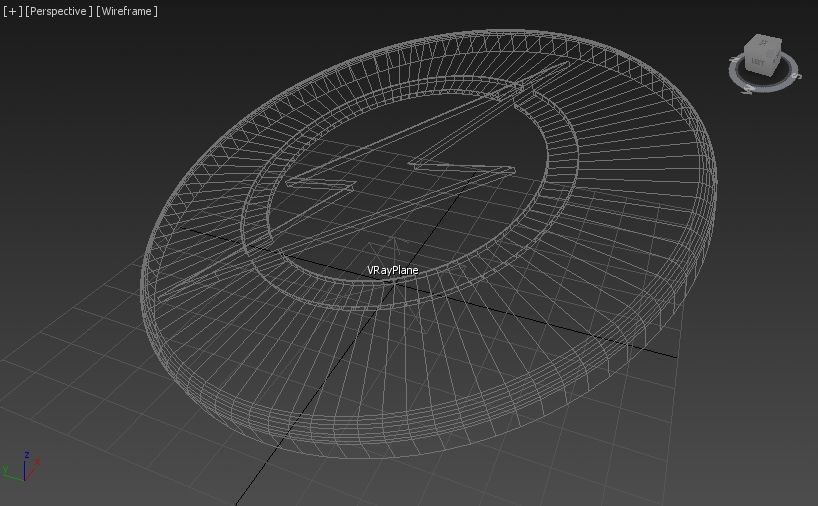The image size is (818, 506).
Task: Select the VRayPlane object label
Action: [392, 270]
